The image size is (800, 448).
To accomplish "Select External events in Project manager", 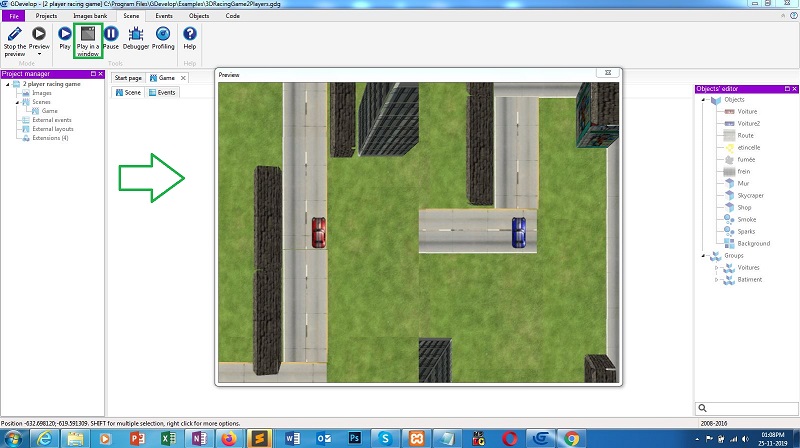I will (x=52, y=120).
